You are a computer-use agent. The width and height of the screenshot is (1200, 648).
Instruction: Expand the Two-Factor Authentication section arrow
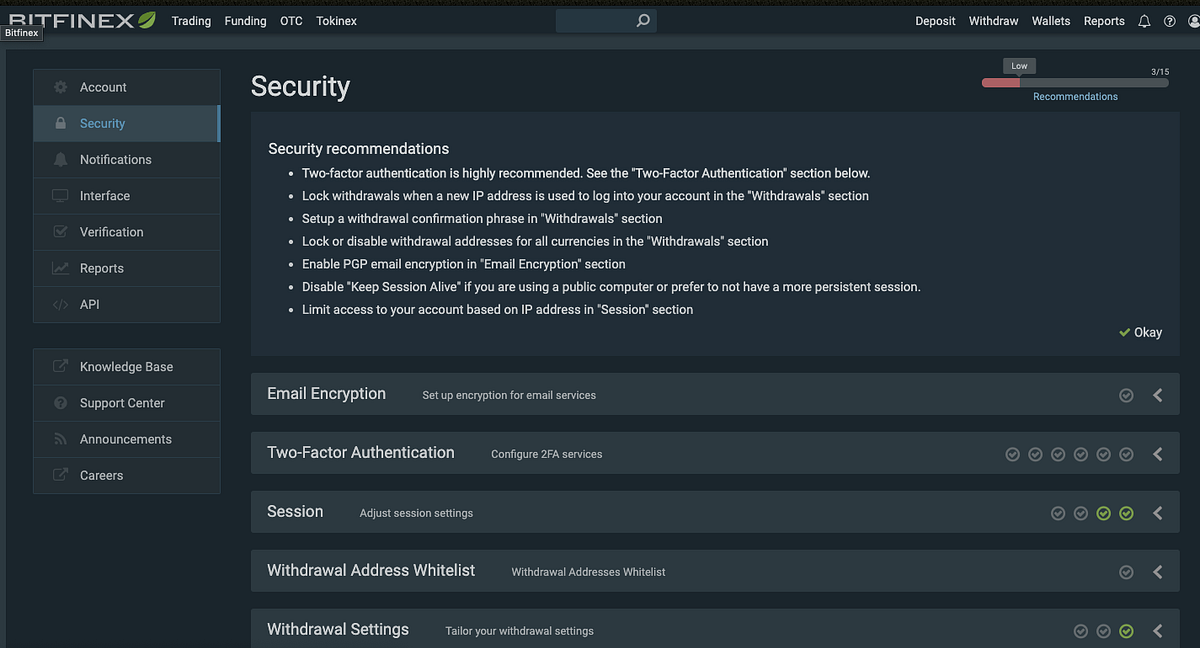pyautogui.click(x=1158, y=454)
